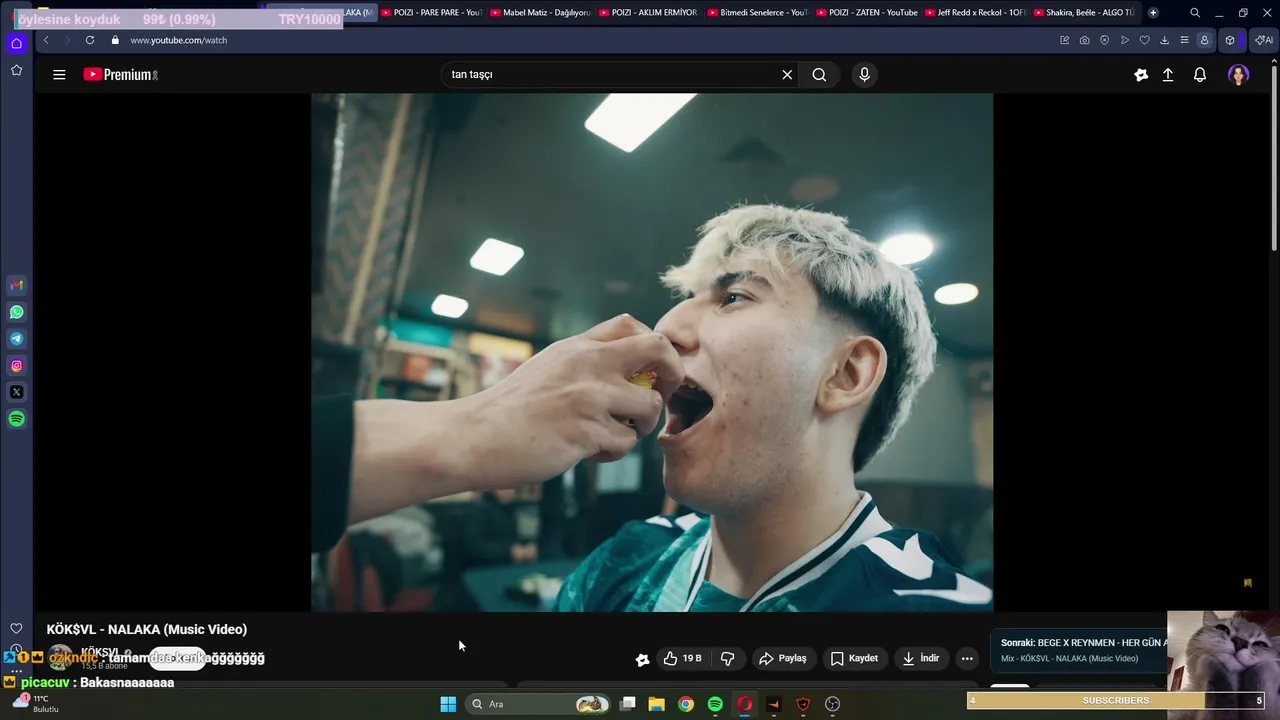Open Opera easy setup sliders icon
Screen dimensions: 1280x720
1185,40
